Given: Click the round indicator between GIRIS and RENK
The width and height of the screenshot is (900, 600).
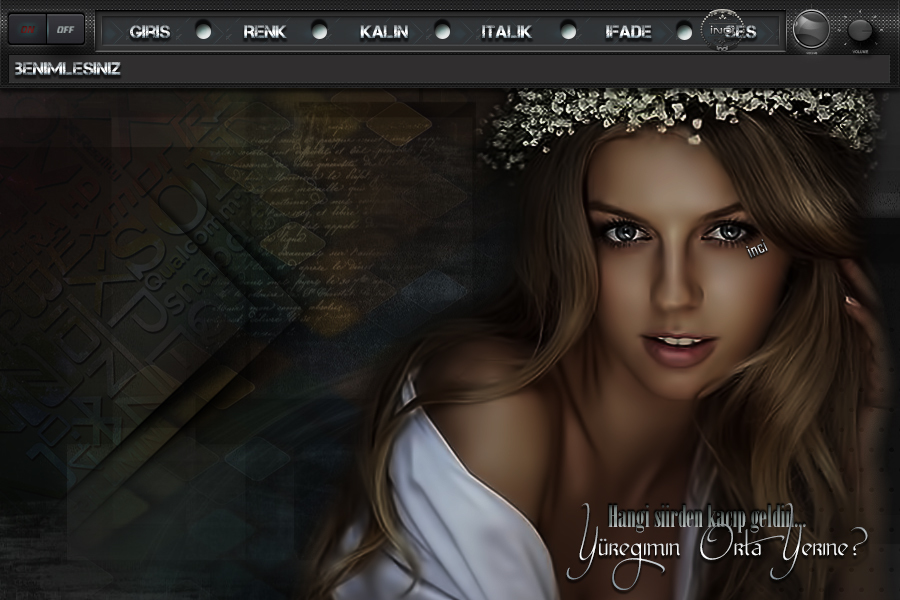Looking at the screenshot, I should click(204, 32).
